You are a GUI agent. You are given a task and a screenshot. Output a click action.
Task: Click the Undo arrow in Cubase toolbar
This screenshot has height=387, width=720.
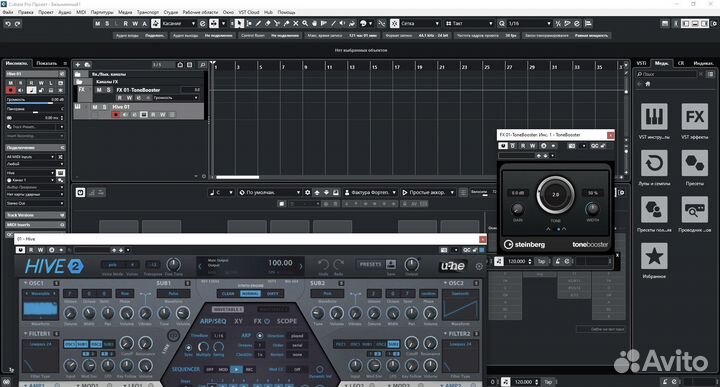click(8, 23)
